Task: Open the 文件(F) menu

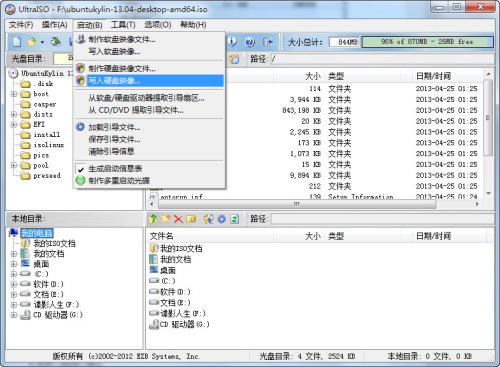Action: pyautogui.click(x=21, y=25)
